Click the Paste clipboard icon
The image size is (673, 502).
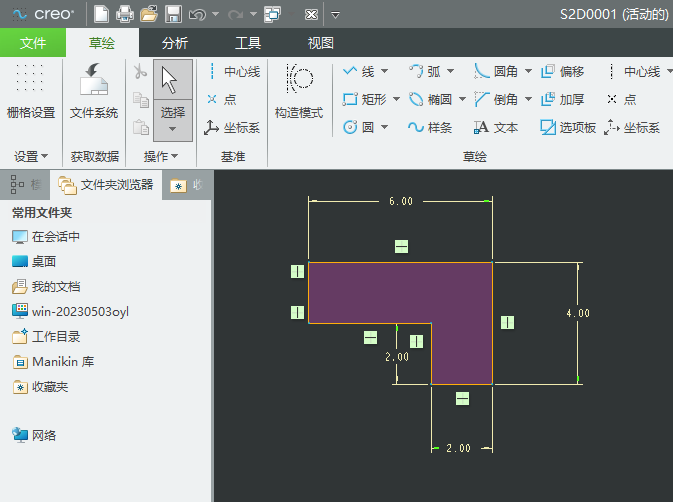pyautogui.click(x=140, y=127)
